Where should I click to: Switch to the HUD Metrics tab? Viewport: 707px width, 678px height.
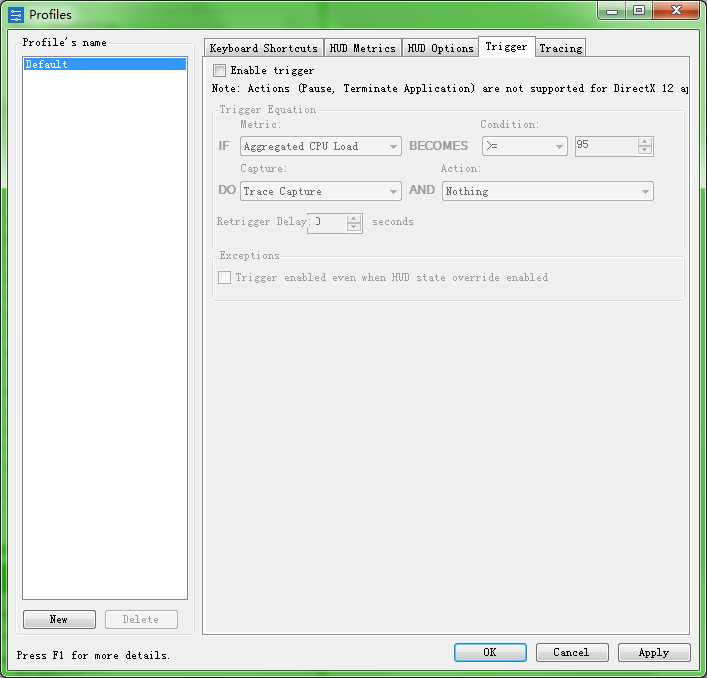[363, 48]
